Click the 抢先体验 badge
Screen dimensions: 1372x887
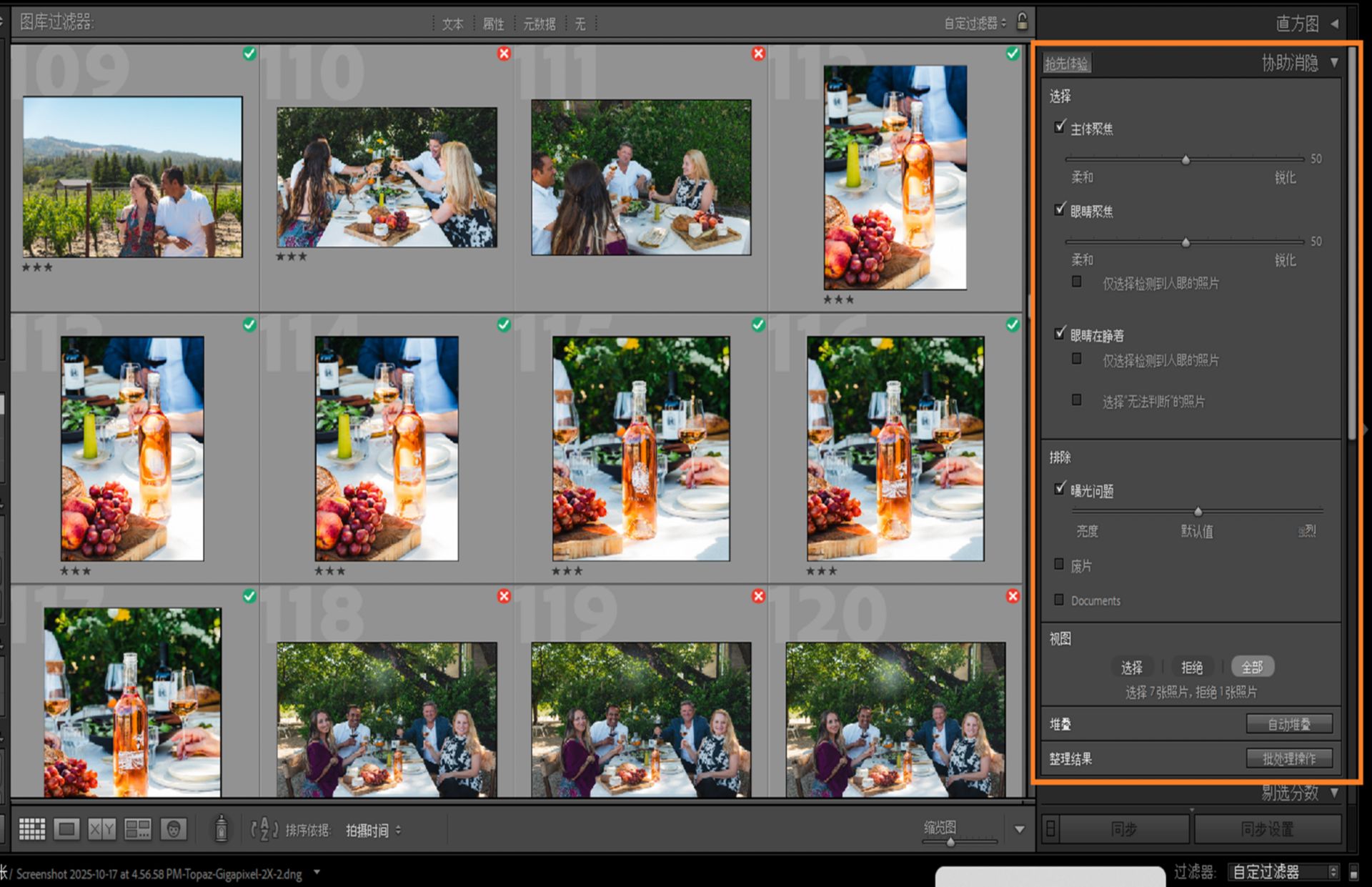1066,64
